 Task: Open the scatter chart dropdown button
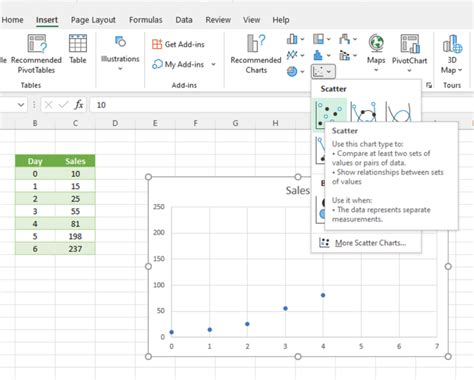coord(323,71)
